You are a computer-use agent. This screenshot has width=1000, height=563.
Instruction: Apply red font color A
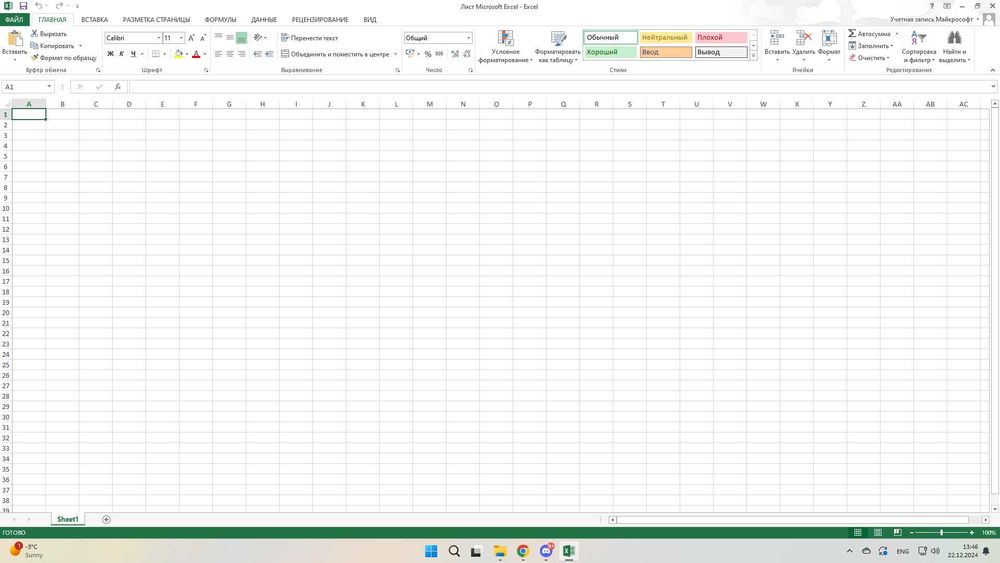click(196, 54)
